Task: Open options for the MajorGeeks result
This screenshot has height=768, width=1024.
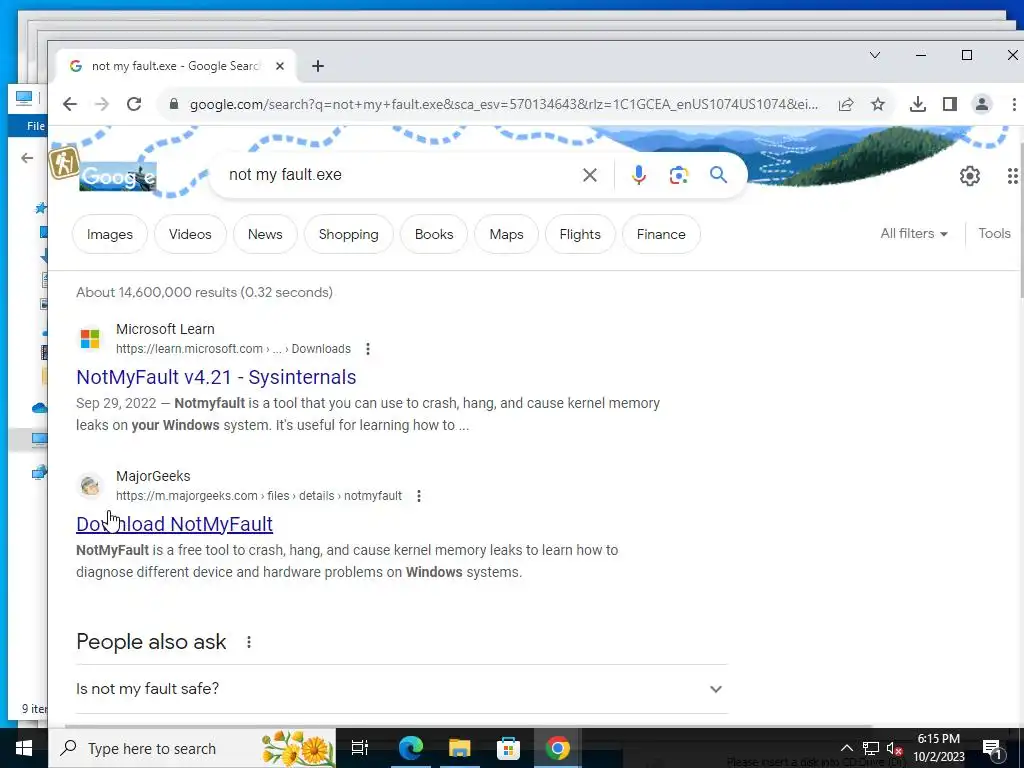Action: coord(419,496)
